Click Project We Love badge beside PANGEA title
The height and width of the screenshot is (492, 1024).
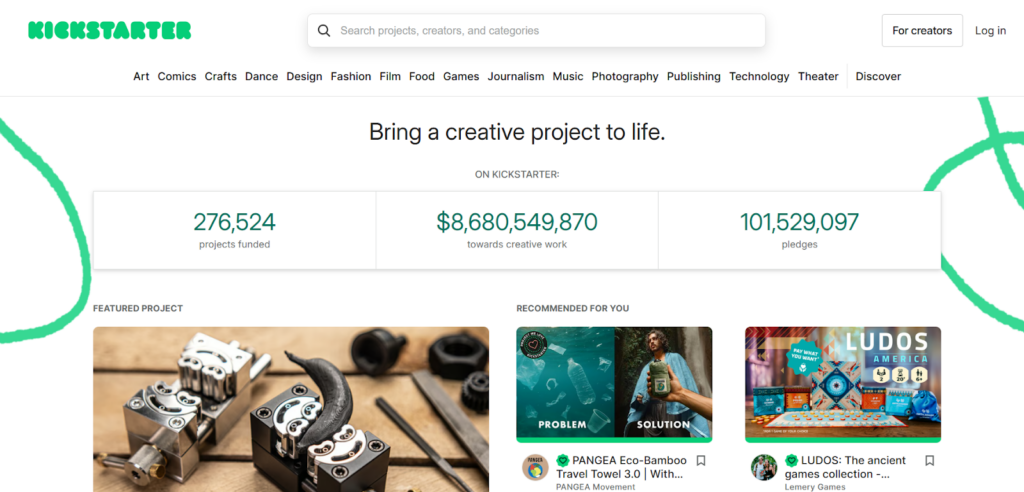(563, 461)
